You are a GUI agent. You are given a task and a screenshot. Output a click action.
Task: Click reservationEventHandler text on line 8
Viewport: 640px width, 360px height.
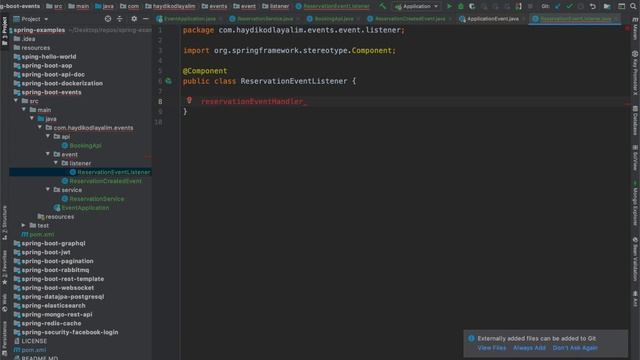(x=252, y=101)
